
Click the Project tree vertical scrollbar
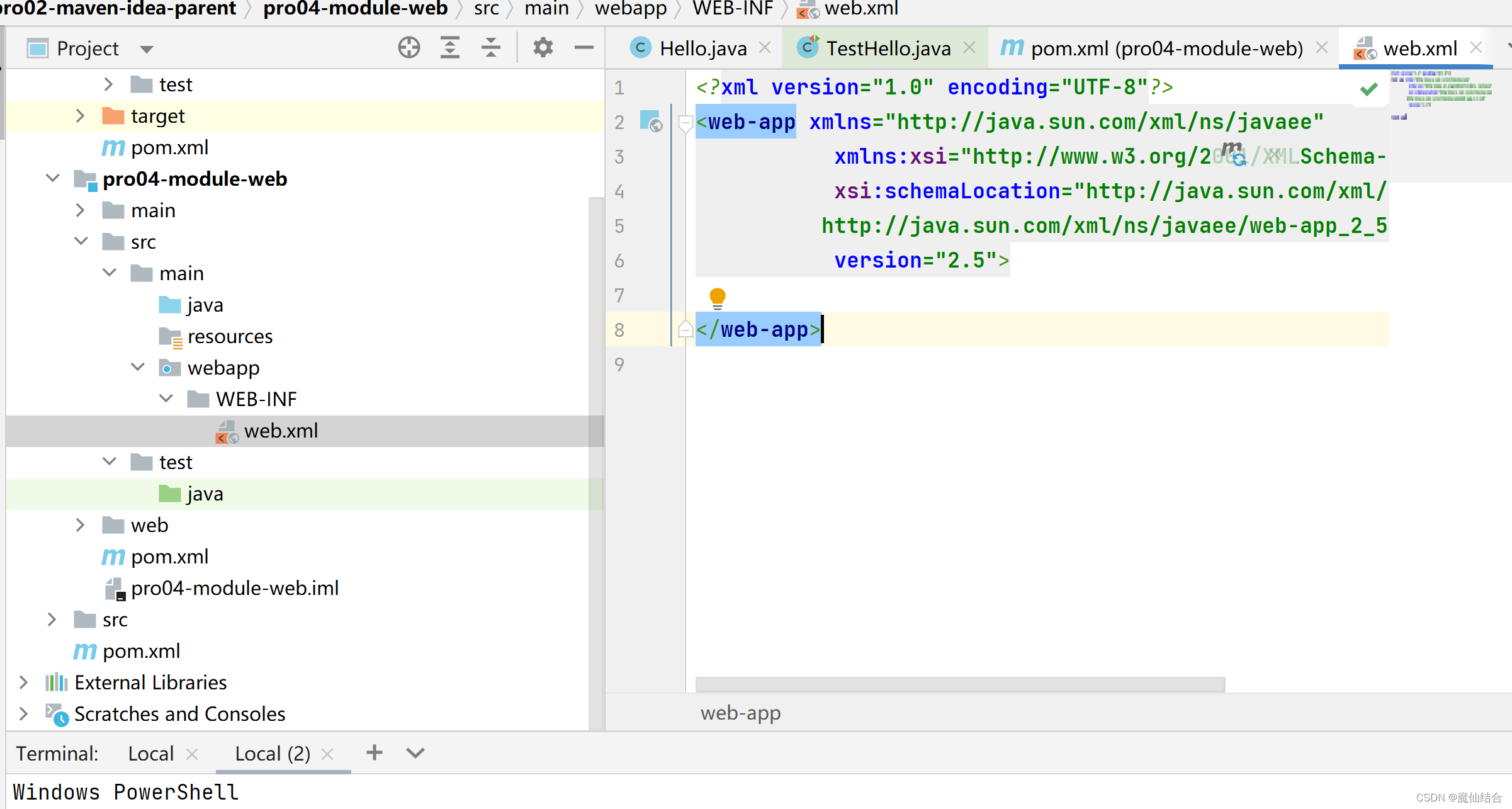(x=595, y=463)
